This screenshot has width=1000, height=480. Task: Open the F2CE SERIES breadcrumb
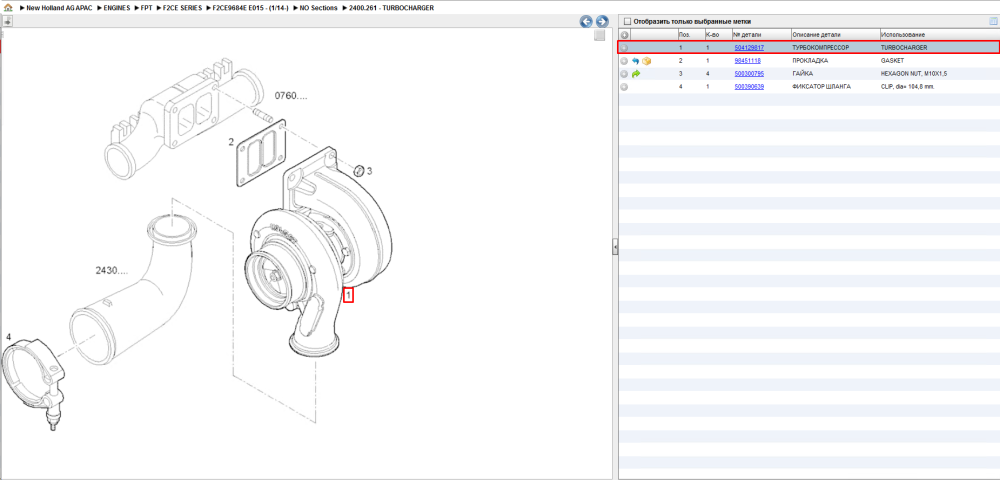(x=183, y=8)
